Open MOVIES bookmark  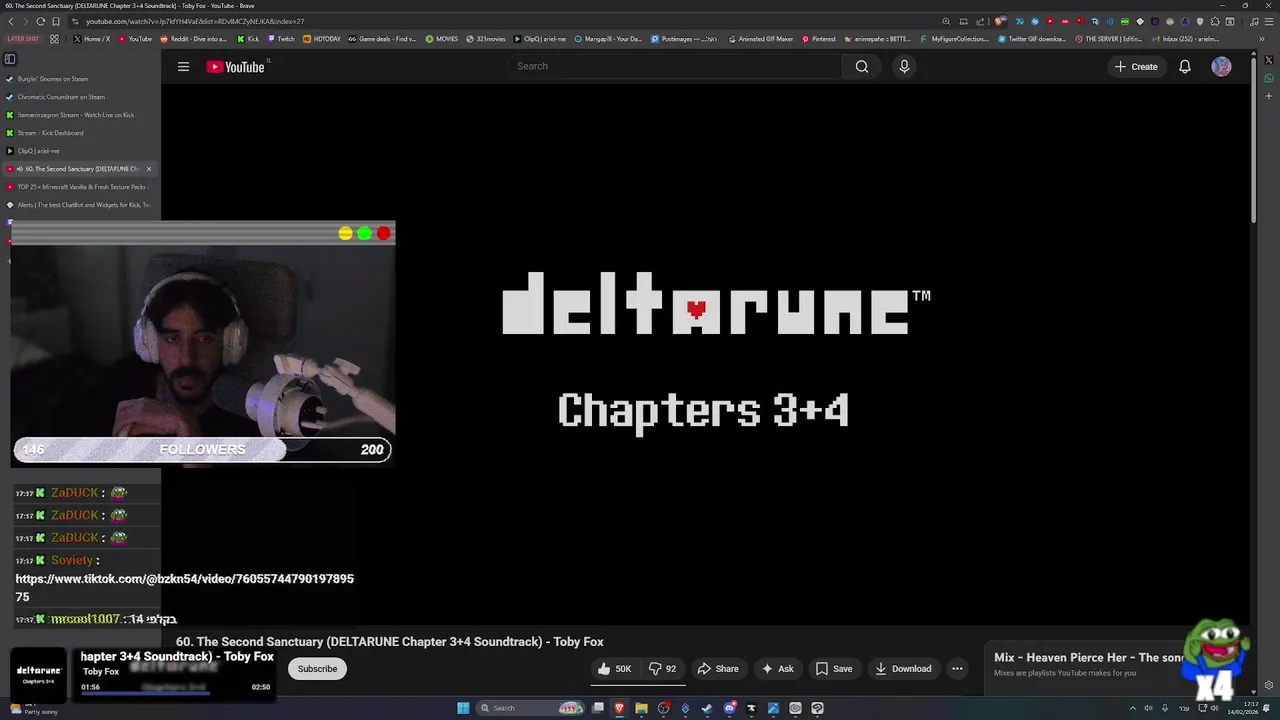[x=441, y=39]
